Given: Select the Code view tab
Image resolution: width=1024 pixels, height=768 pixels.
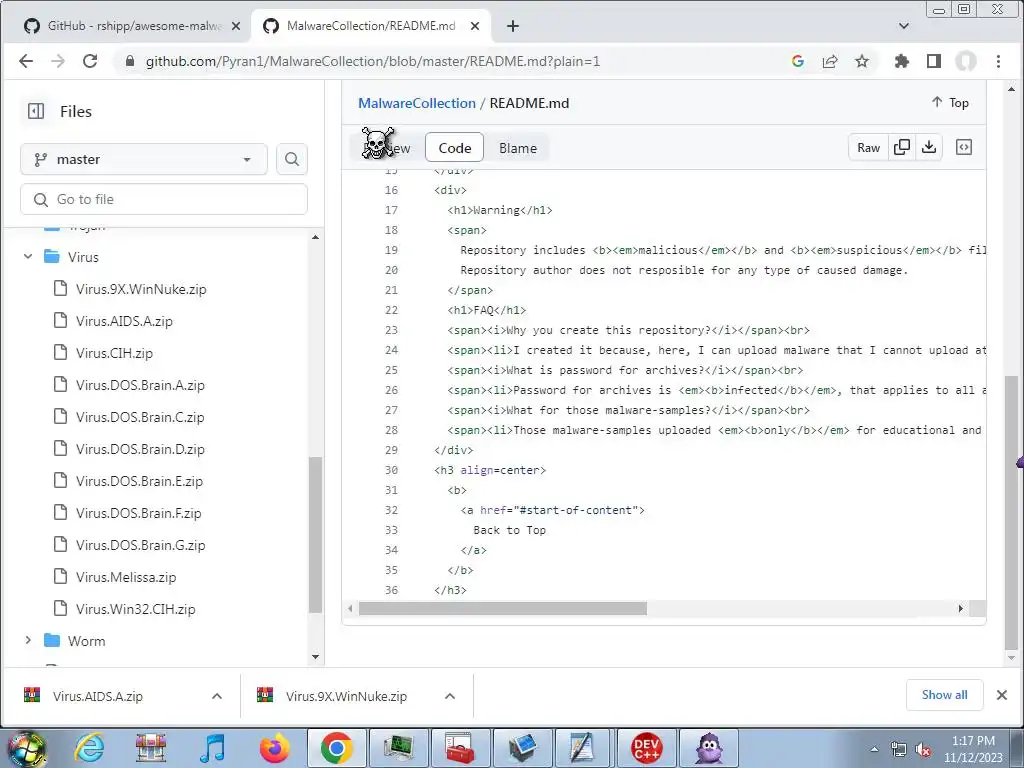Looking at the screenshot, I should click(x=455, y=148).
